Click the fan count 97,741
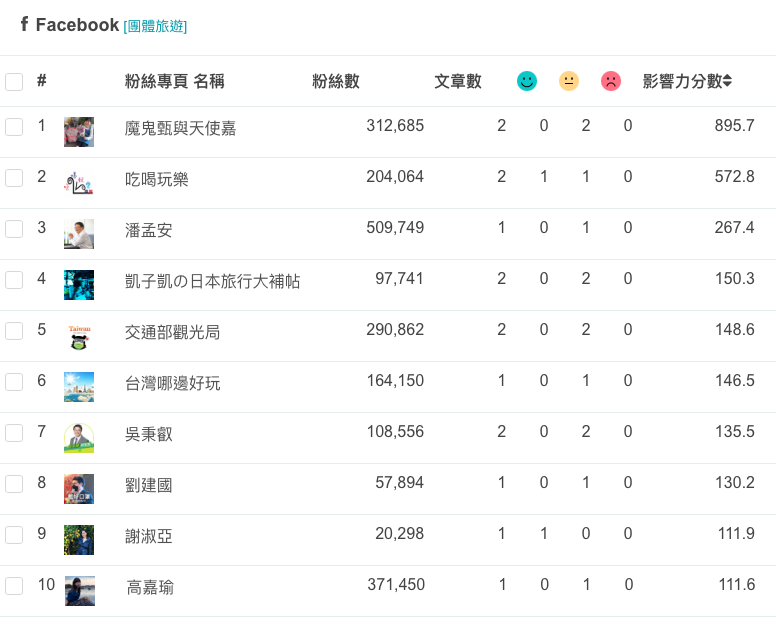This screenshot has height=625, width=776. [399, 278]
